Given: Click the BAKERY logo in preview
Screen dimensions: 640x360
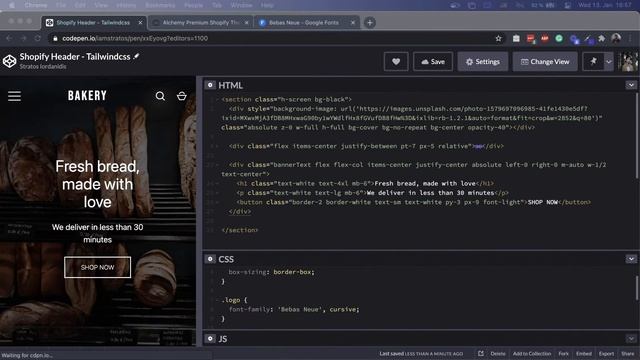Looking at the screenshot, I should click(87, 96).
